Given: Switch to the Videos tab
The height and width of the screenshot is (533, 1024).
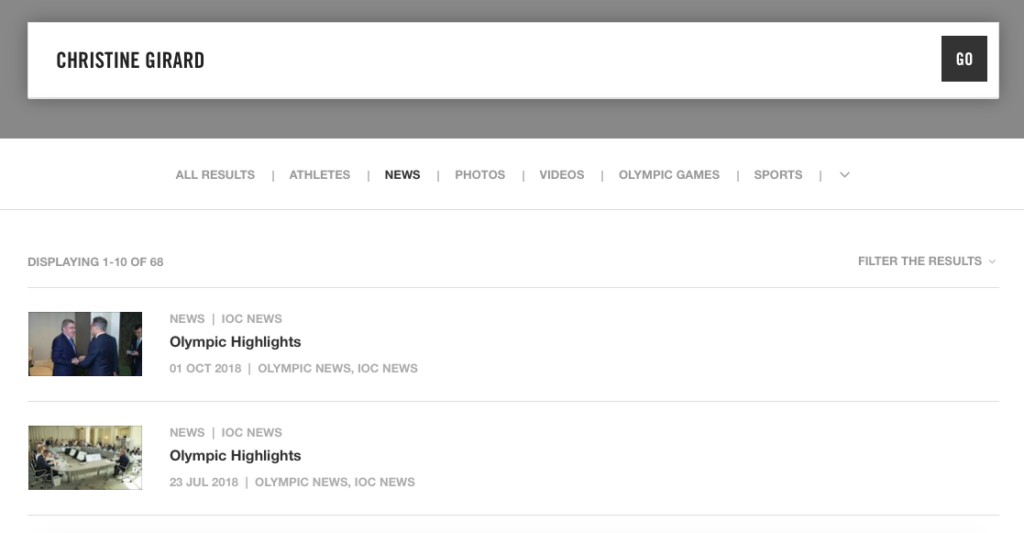Looking at the screenshot, I should 561,175.
